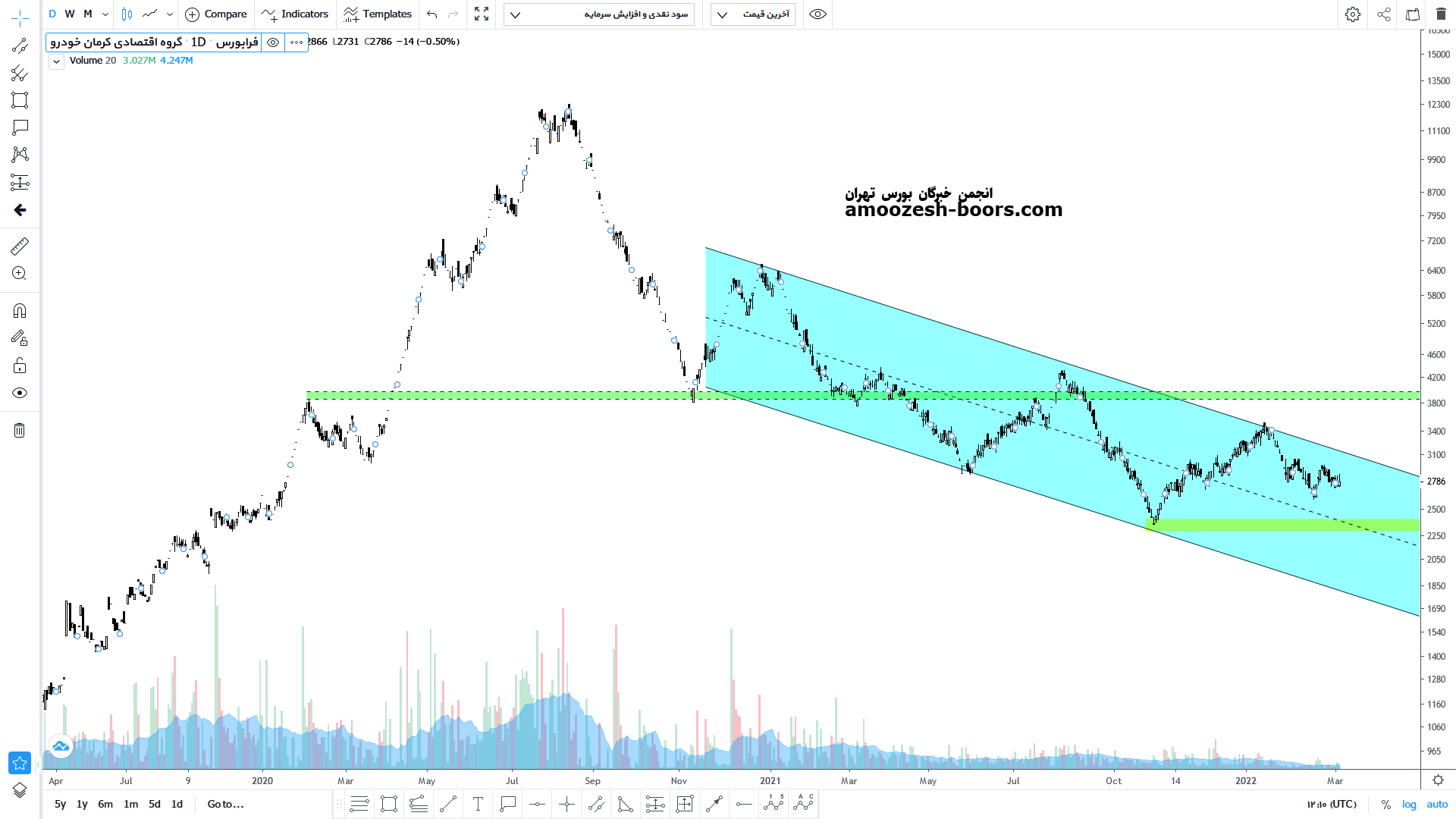Viewport: 1456px width, 819px height.
Task: Toggle log scale
Action: 1409,804
